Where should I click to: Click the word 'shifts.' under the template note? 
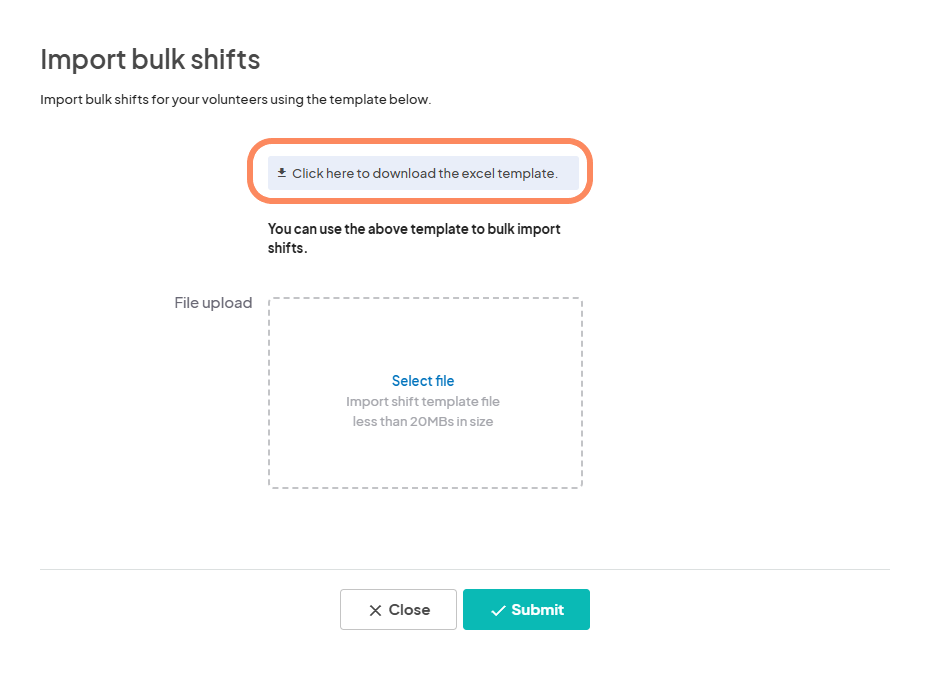[x=287, y=248]
